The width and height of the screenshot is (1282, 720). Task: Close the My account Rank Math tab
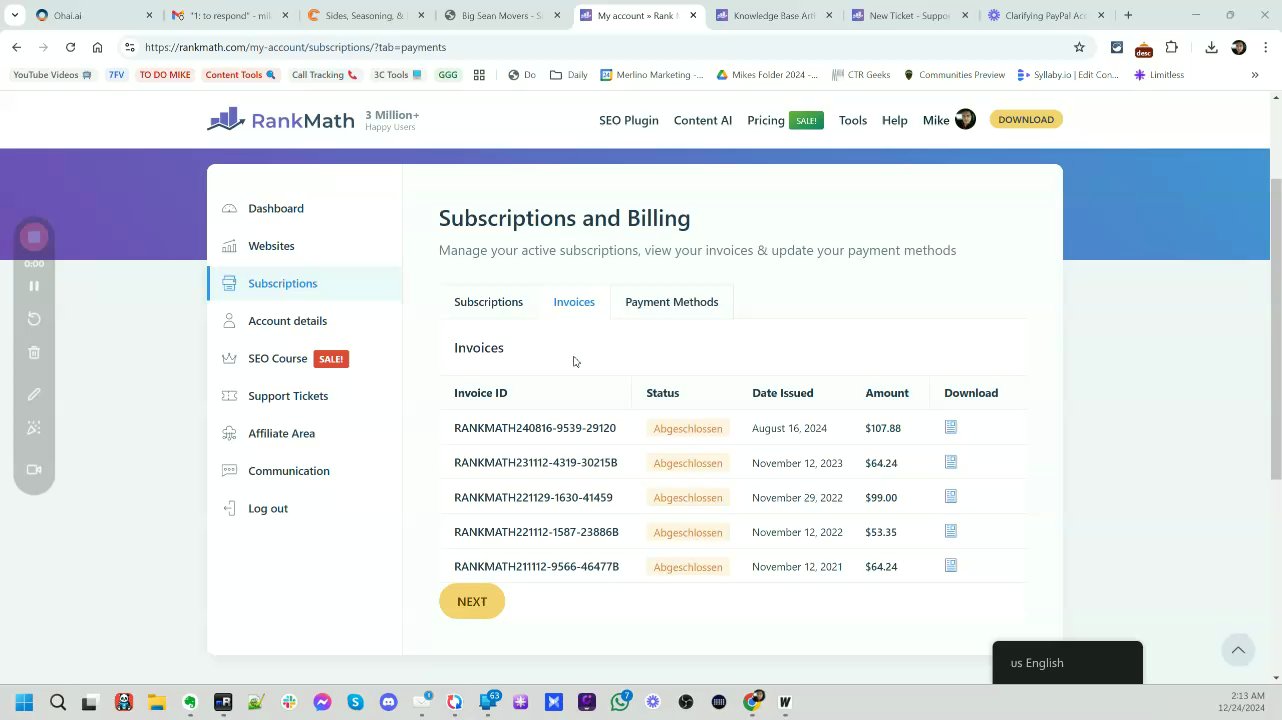click(693, 15)
